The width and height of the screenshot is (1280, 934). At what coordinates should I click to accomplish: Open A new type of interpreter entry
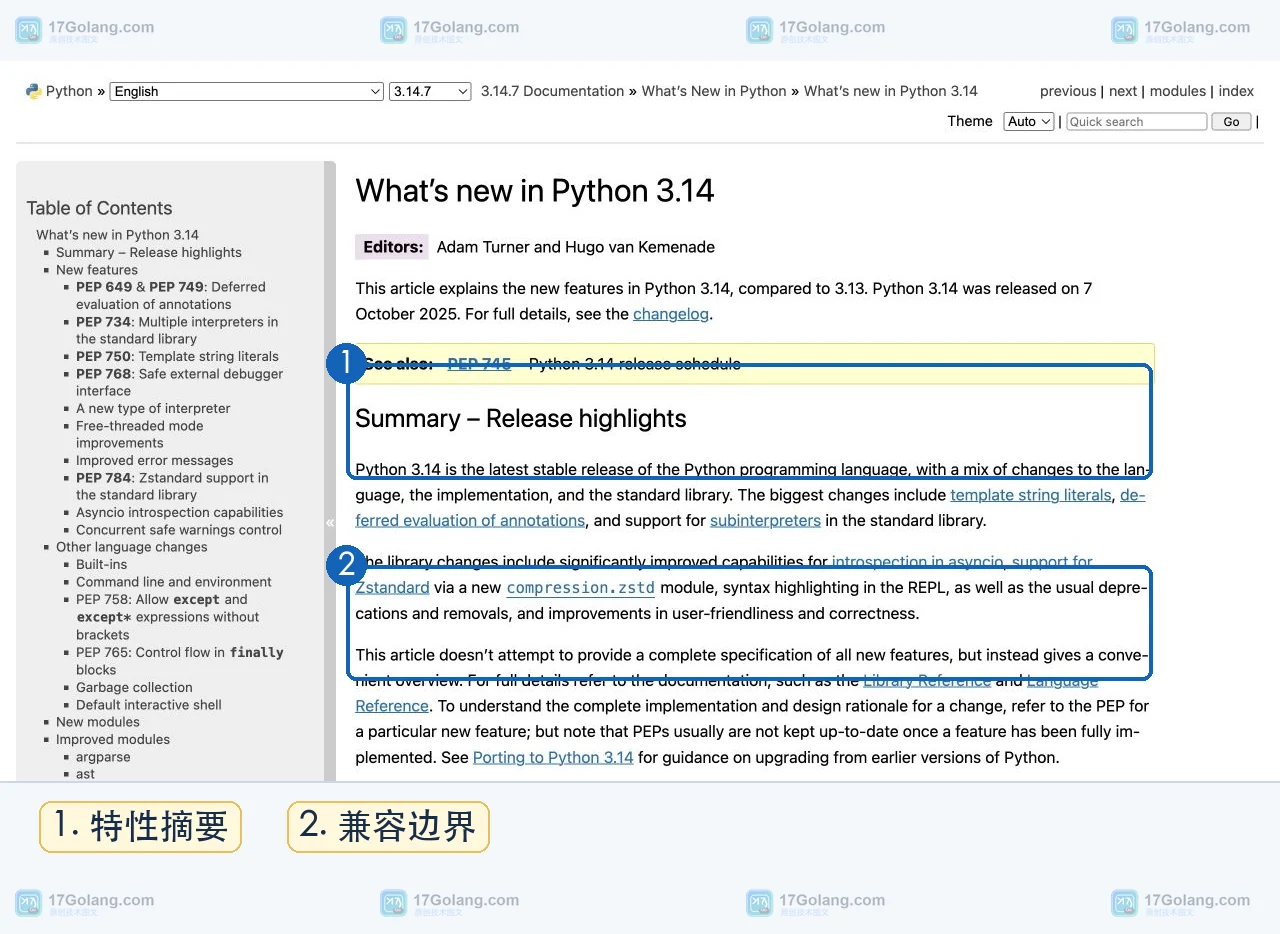click(153, 409)
